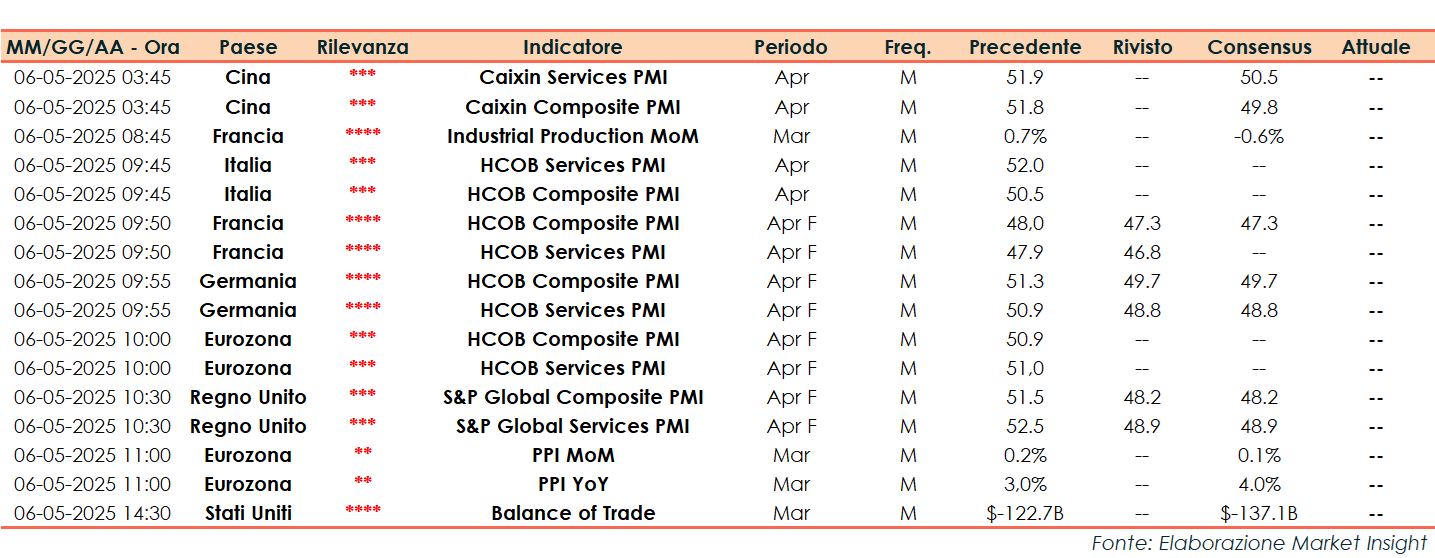Click the "$-122.7B" previous value

pyautogui.click(x=1025, y=513)
